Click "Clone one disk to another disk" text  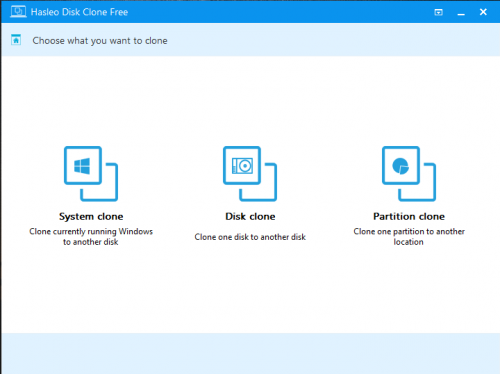250,237
